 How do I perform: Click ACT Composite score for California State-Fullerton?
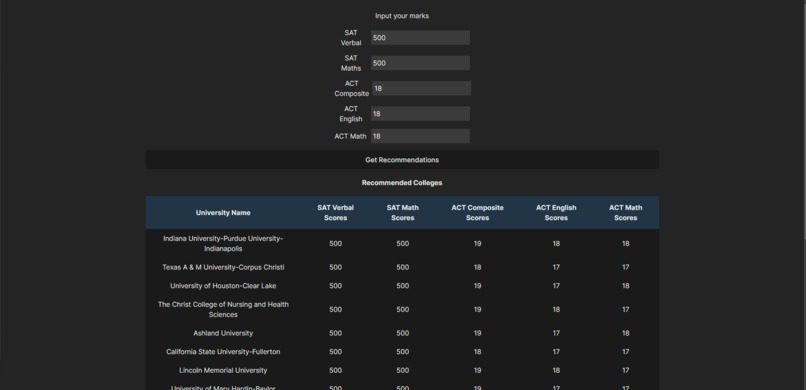[478, 351]
